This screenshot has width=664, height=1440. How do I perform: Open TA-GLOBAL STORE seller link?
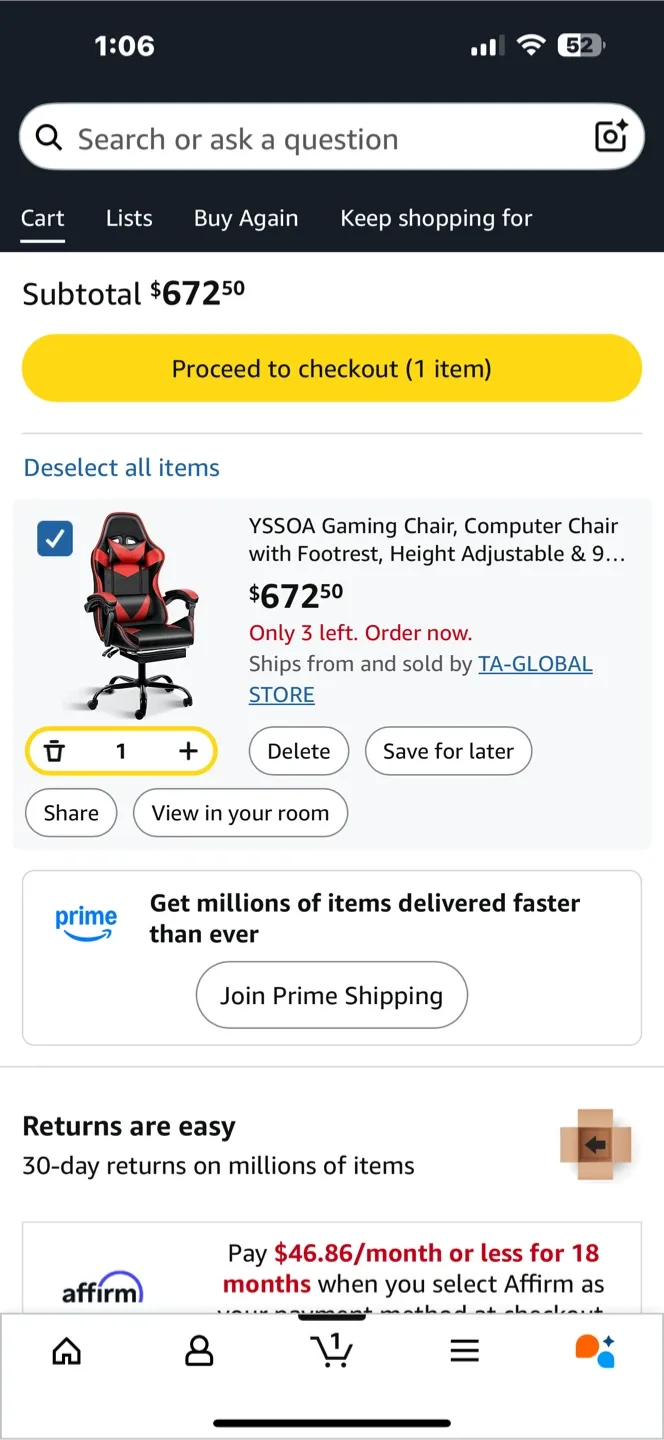coord(535,664)
